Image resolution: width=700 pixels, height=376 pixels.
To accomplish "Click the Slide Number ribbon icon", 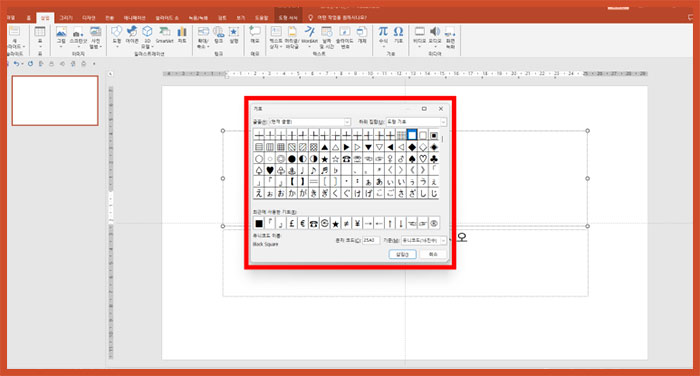I will coord(344,31).
